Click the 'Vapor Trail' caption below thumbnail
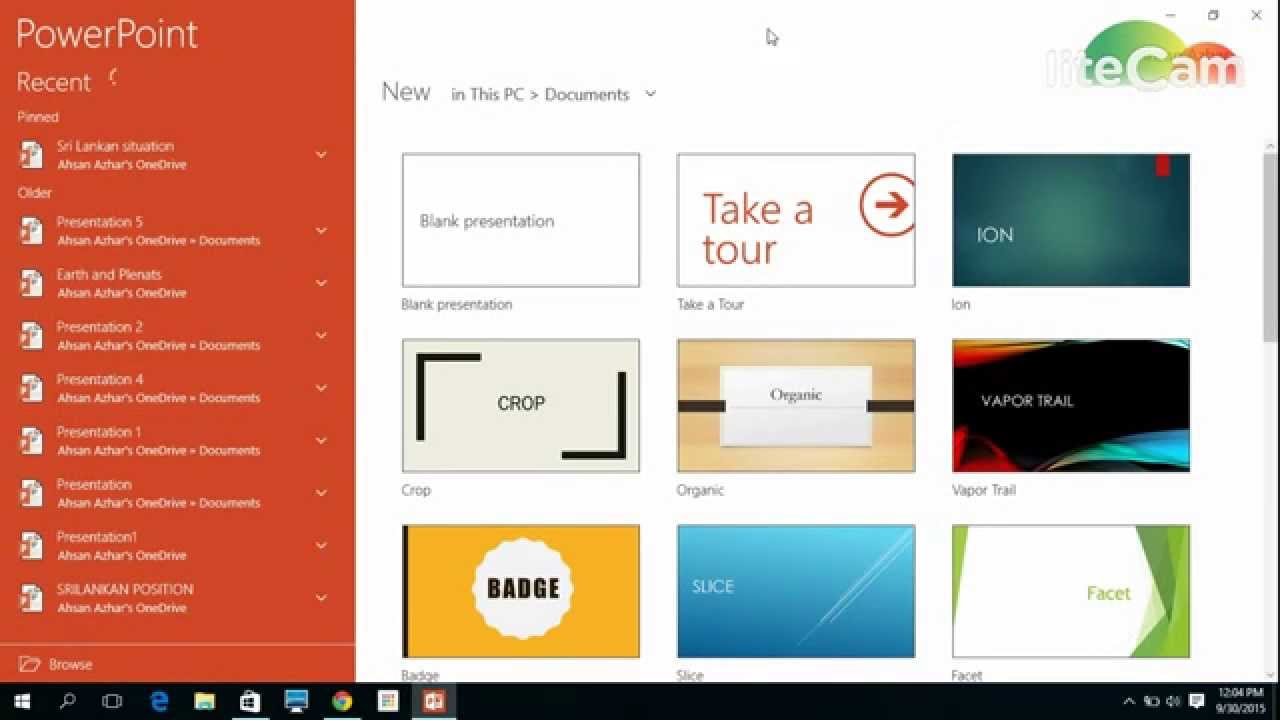1280x720 pixels. click(984, 490)
